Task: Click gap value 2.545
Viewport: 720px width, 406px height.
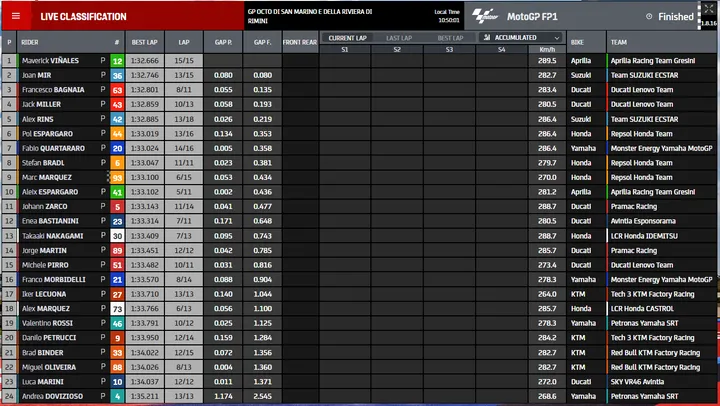Action: pos(262,396)
